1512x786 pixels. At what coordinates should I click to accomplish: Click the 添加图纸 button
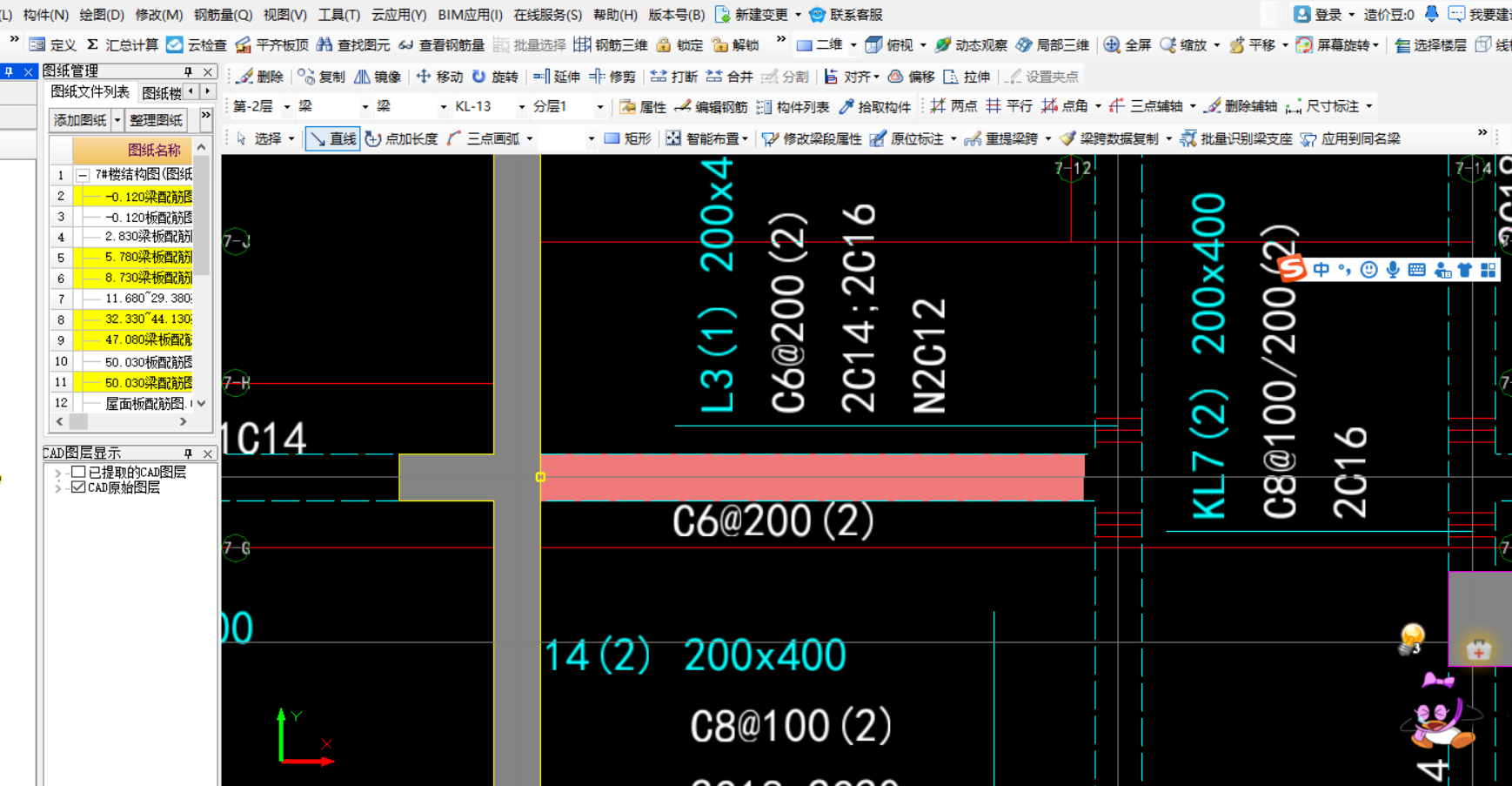(81, 120)
